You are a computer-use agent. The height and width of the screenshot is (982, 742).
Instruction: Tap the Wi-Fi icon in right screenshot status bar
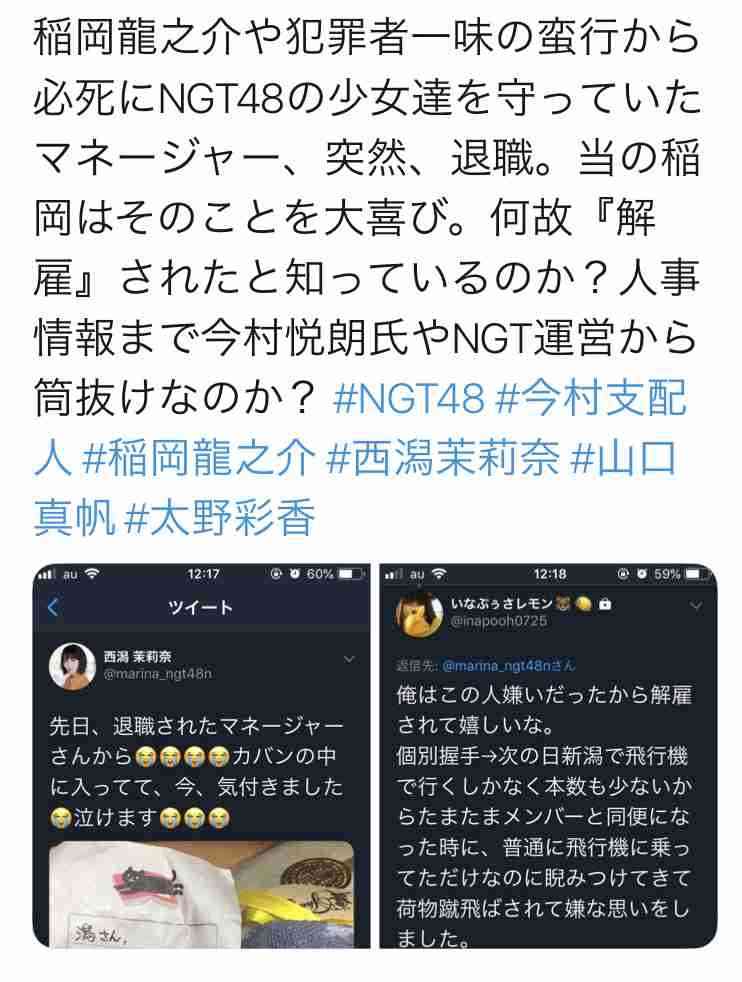(x=439, y=574)
